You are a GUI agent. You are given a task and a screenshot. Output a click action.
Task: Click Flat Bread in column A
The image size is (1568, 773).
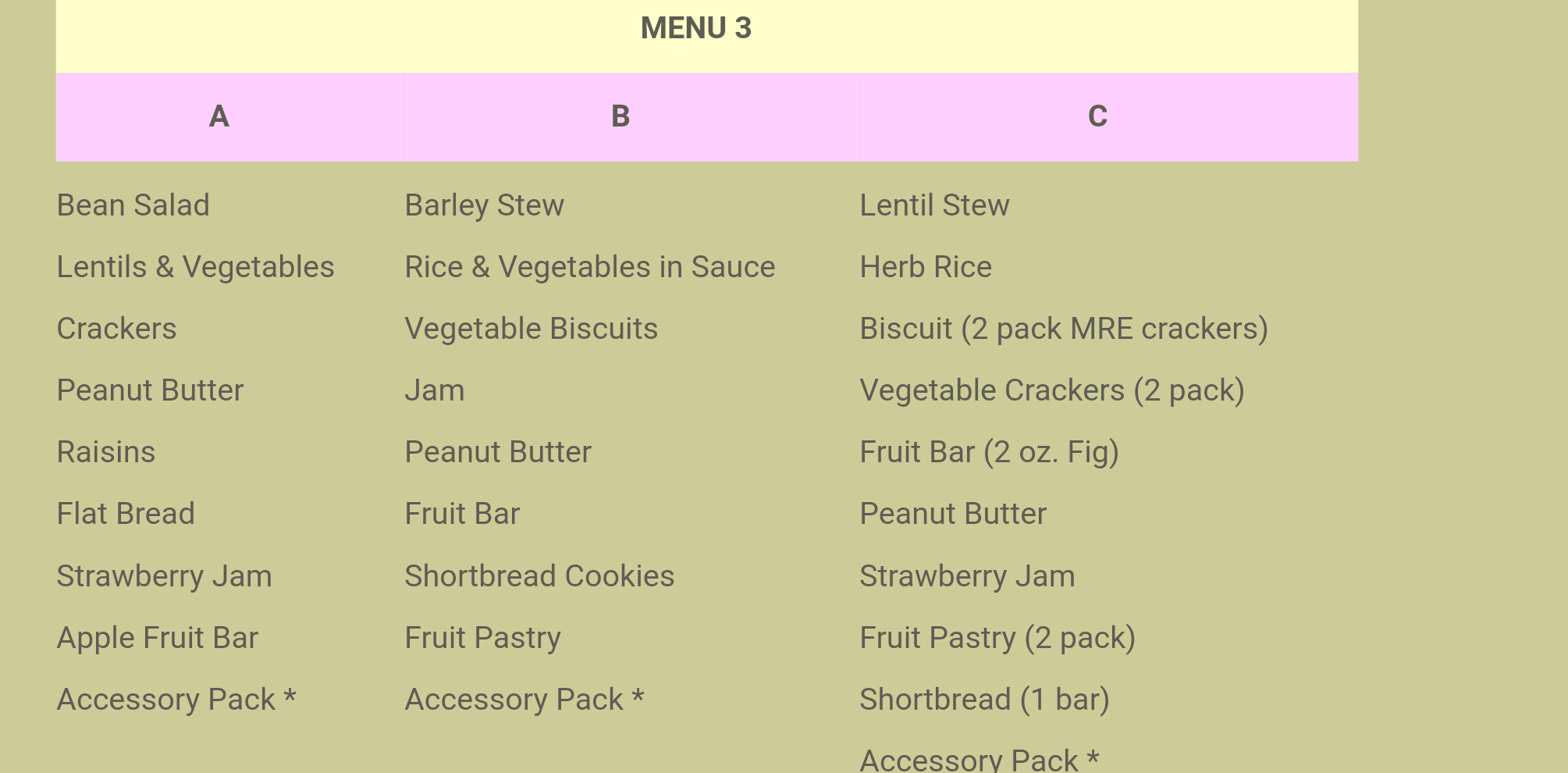[x=126, y=514]
